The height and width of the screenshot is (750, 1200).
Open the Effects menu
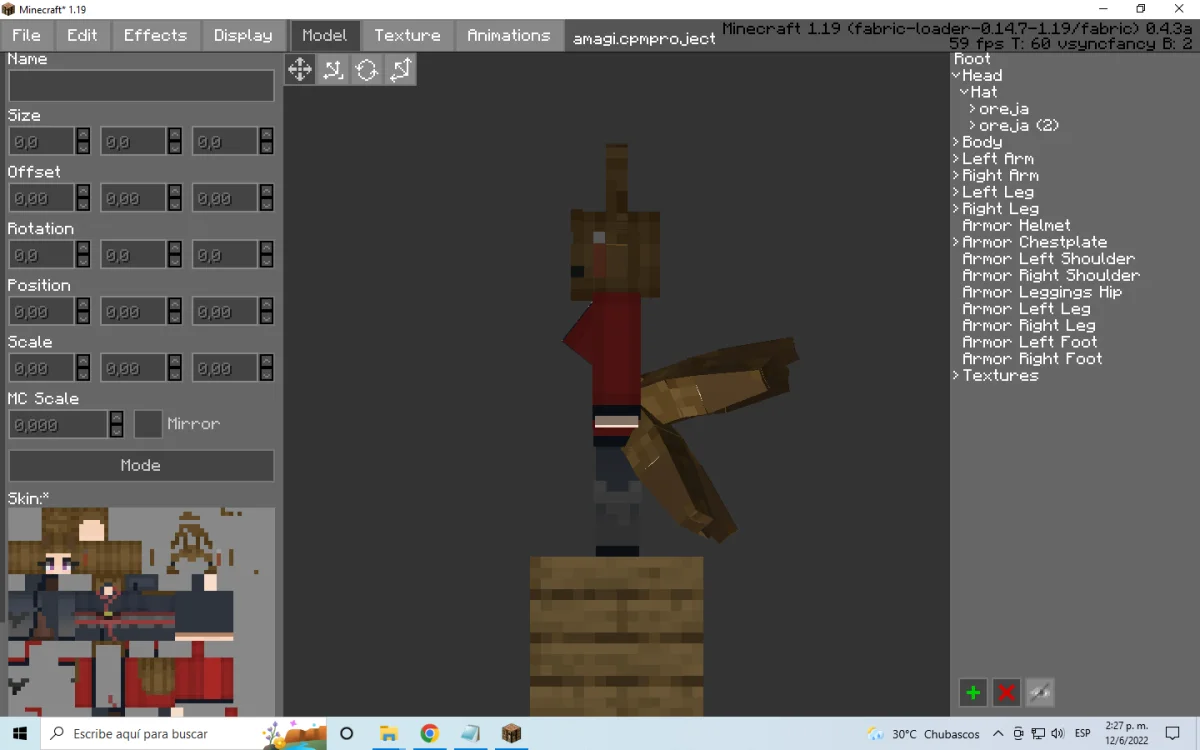click(155, 35)
